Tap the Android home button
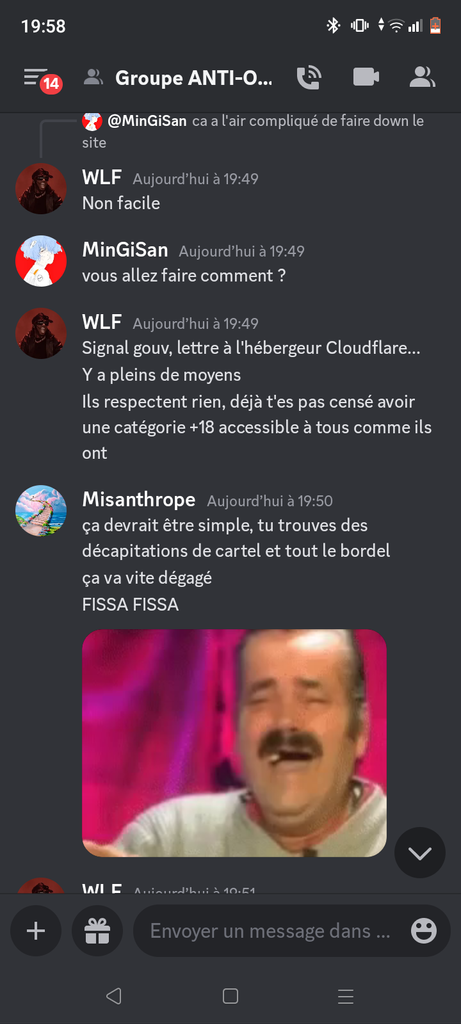461x1024 pixels. [230, 996]
